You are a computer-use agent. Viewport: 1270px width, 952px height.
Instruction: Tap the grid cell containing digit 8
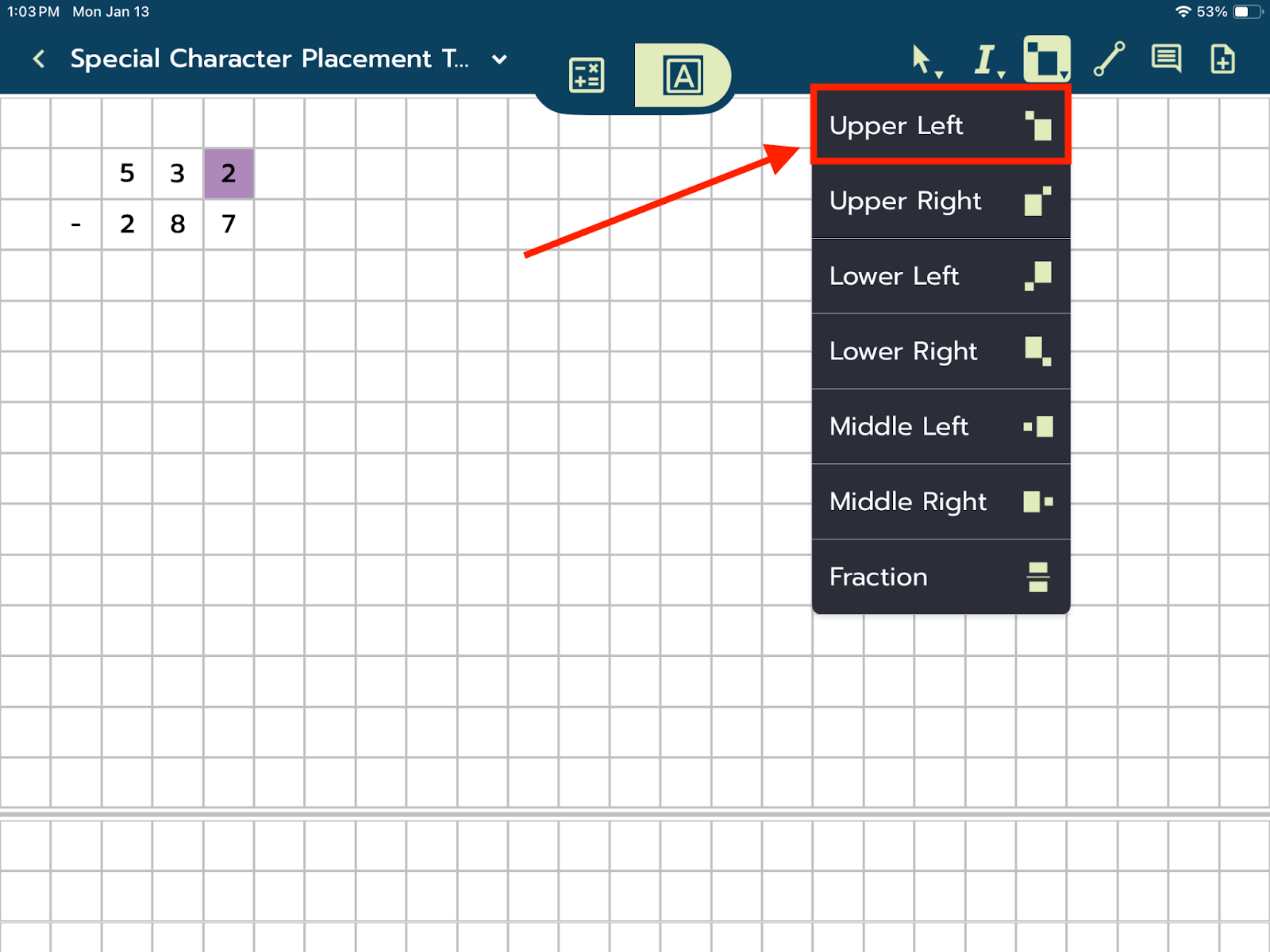click(178, 224)
